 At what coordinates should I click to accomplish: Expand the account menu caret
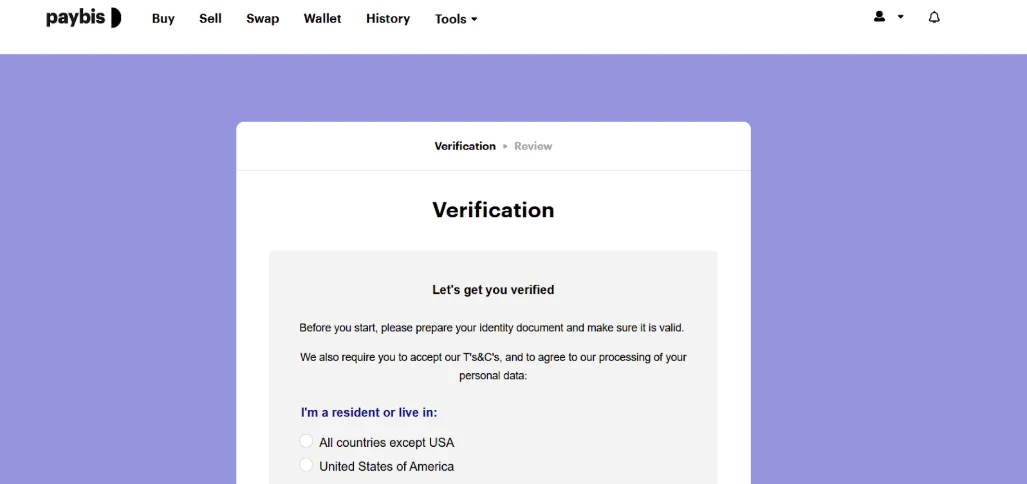click(x=901, y=17)
